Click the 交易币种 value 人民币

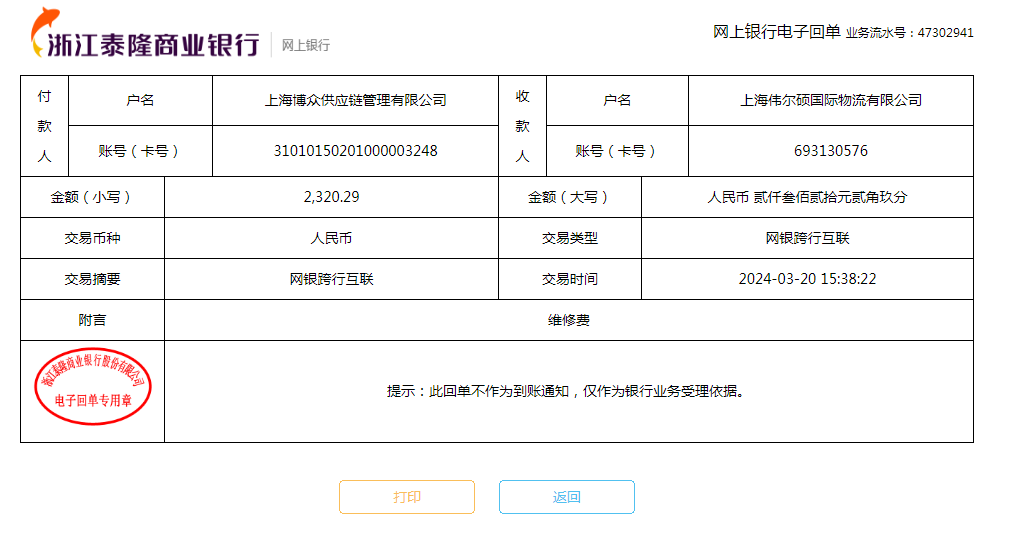coord(331,238)
